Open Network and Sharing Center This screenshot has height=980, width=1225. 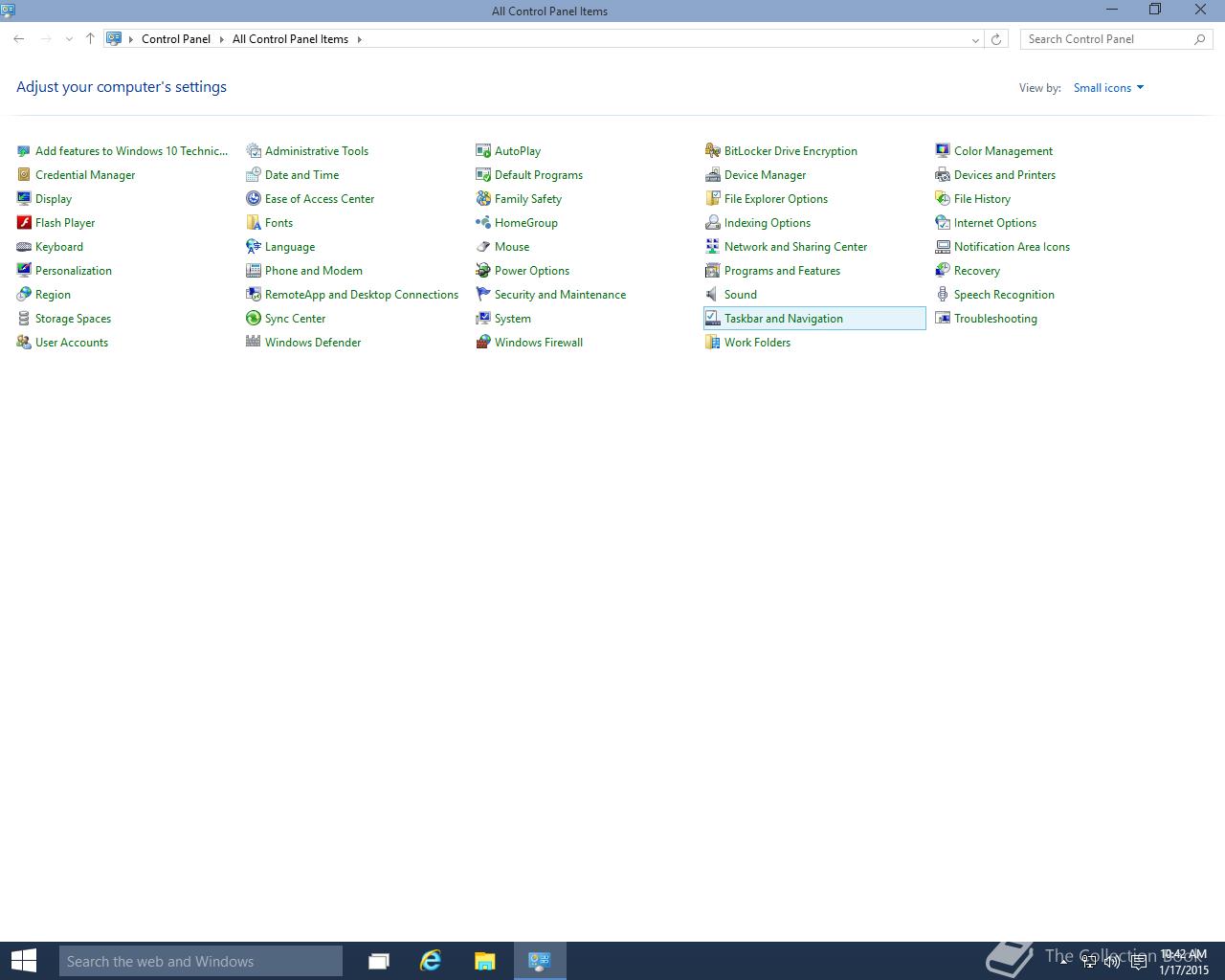[796, 246]
